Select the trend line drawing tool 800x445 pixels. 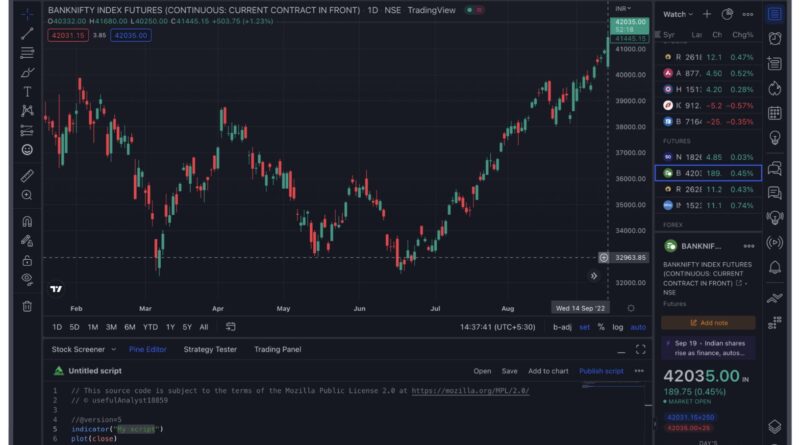[x=27, y=34]
